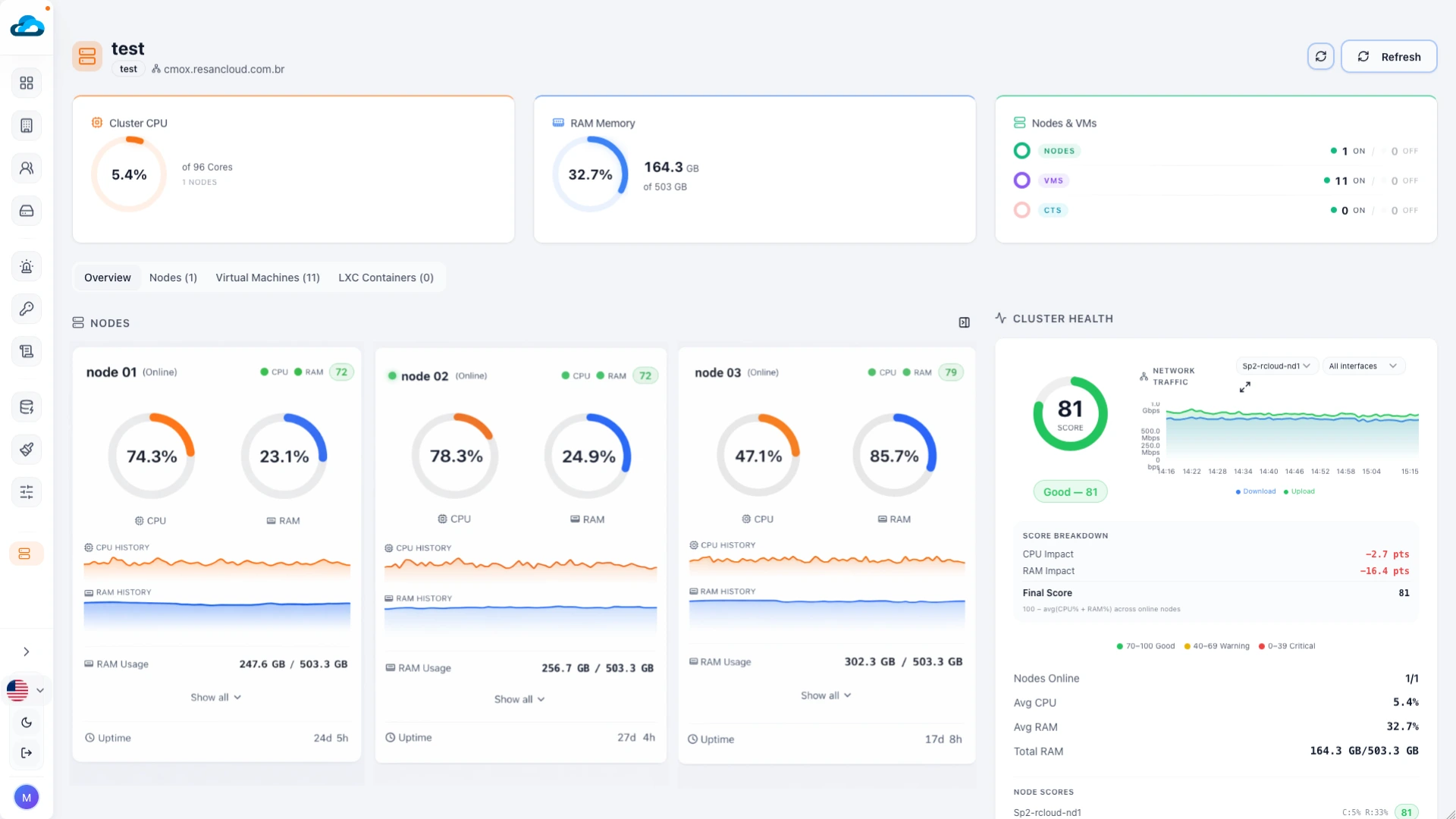
Task: Expand Show all on node 01
Action: (x=216, y=698)
